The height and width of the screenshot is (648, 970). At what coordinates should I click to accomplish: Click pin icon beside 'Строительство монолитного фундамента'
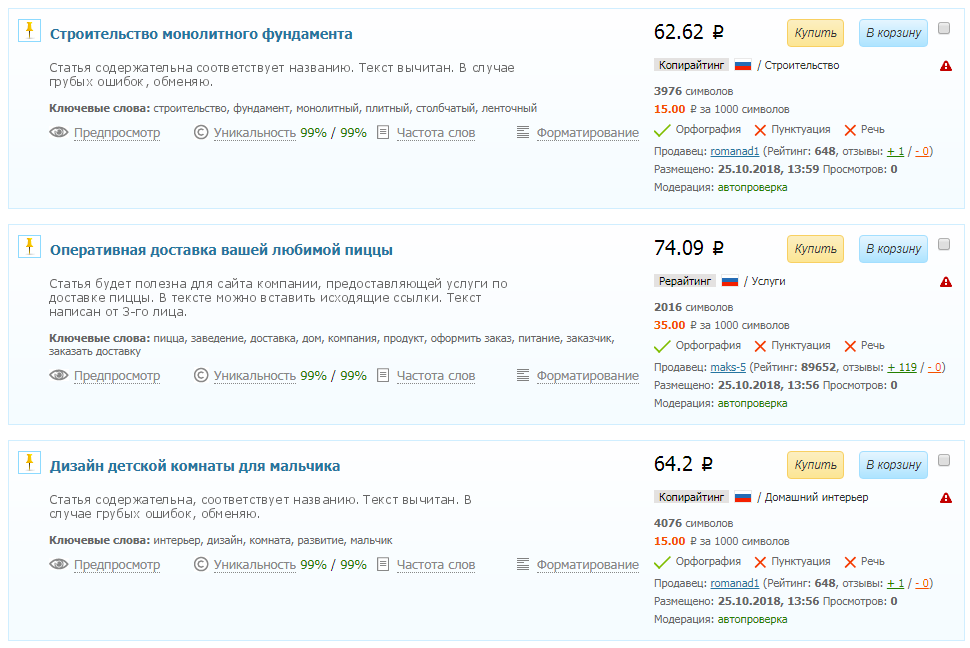29,30
